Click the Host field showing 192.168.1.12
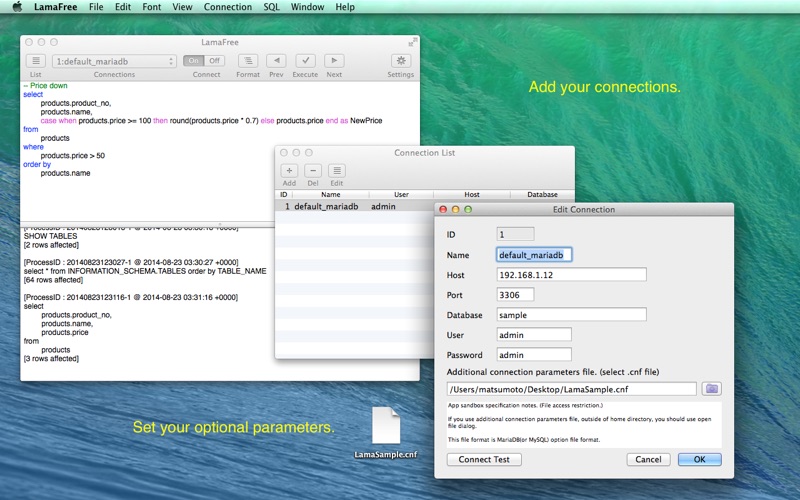 point(571,274)
